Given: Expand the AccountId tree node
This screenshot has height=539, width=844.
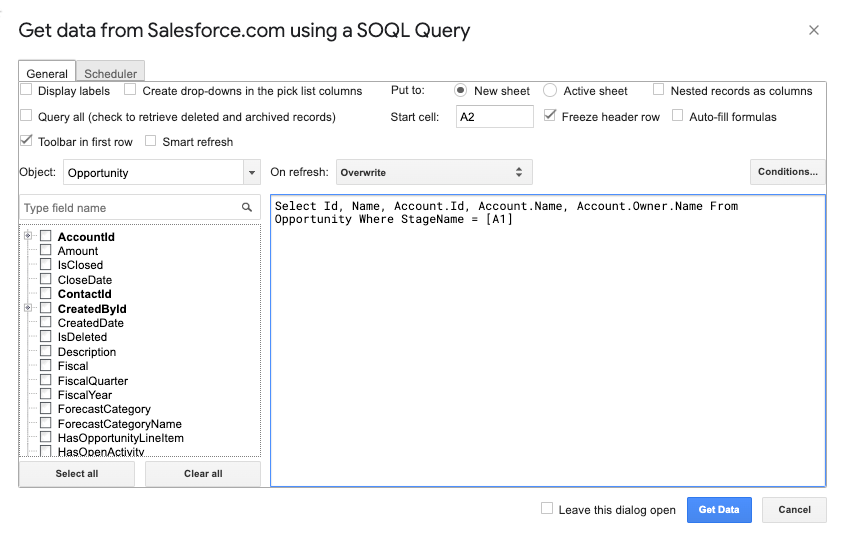Looking at the screenshot, I should point(28,236).
